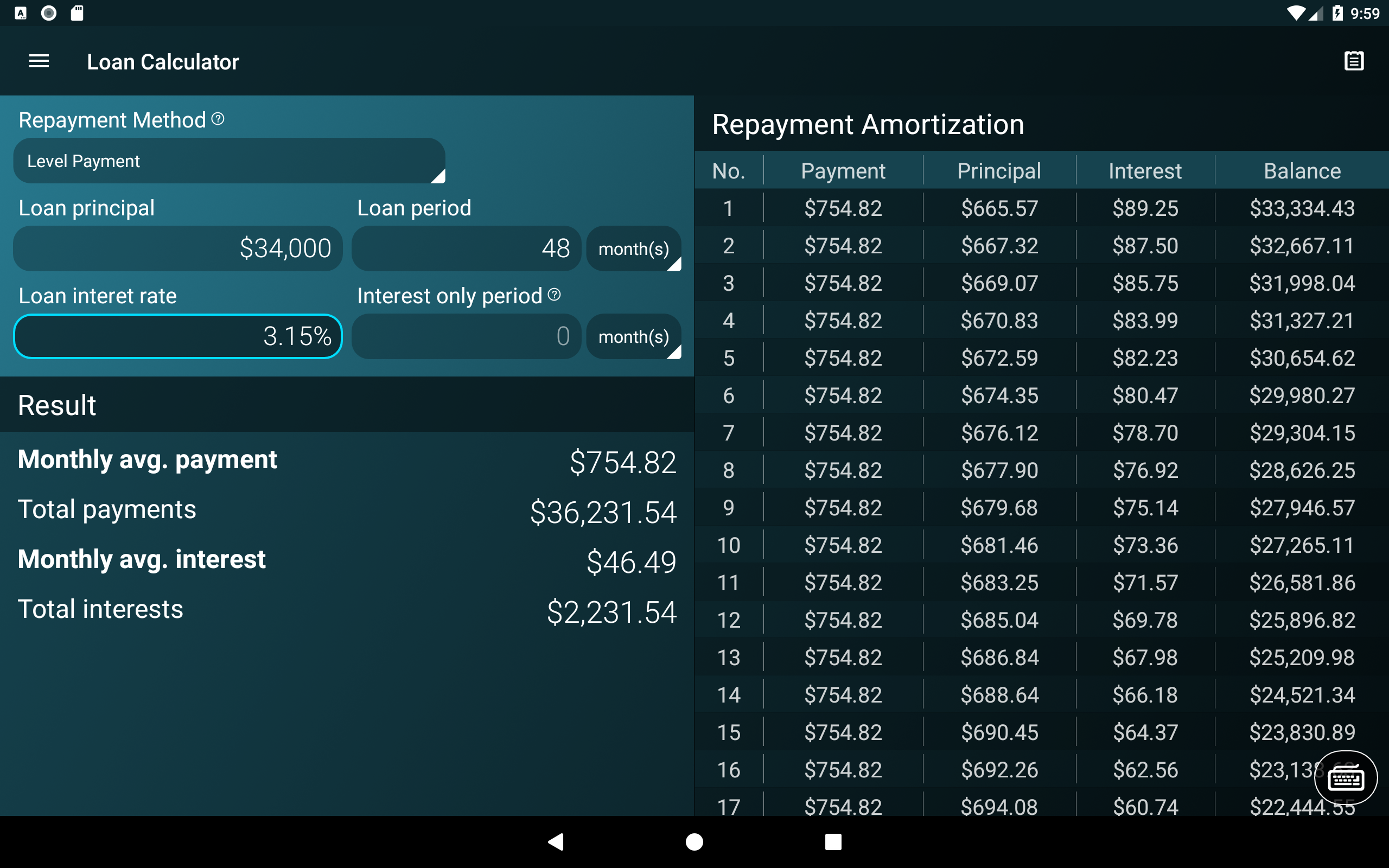Screen dimensions: 1389x868
Task: Tap the Total payments result value
Action: tap(603, 512)
